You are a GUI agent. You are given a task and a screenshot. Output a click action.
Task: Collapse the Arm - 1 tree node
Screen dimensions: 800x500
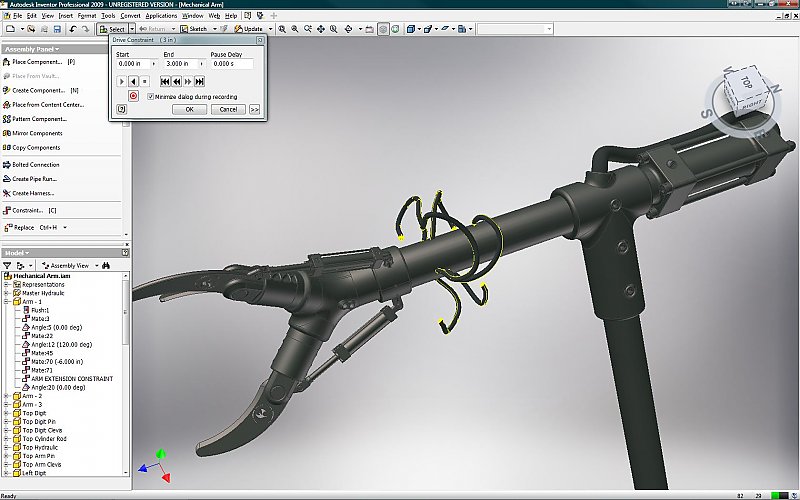point(7,302)
